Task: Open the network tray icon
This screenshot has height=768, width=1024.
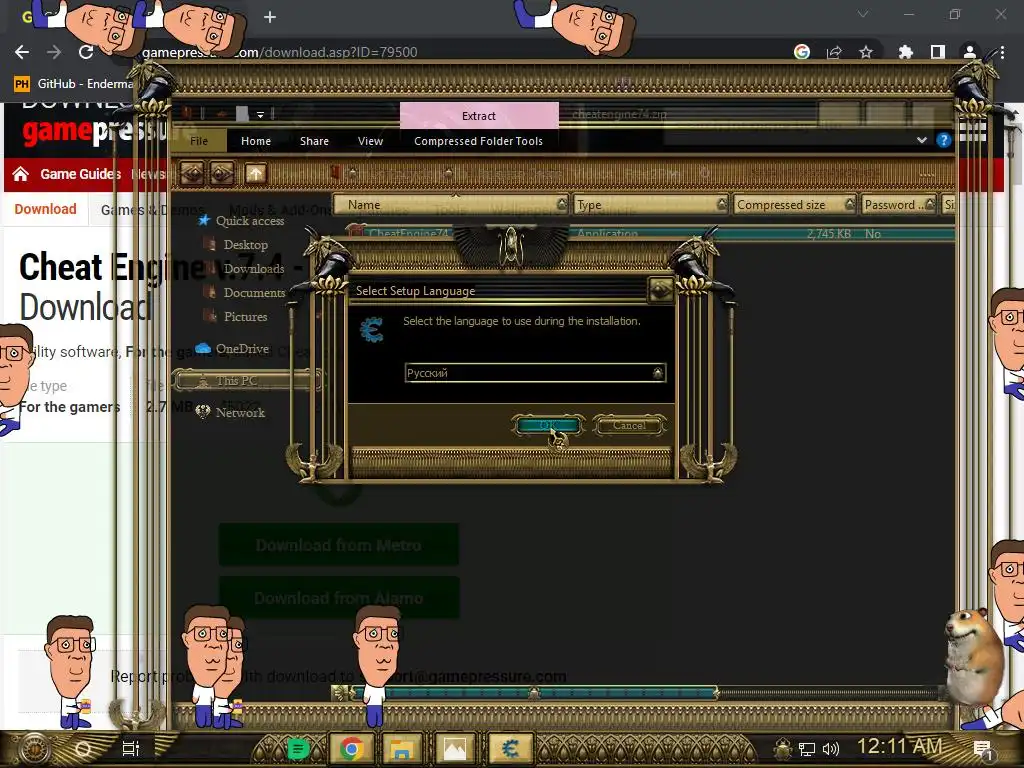Action: click(807, 748)
